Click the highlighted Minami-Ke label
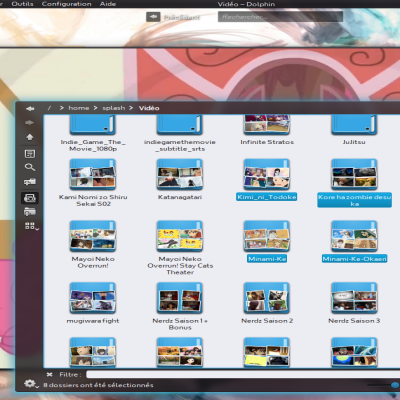This screenshot has height=400, width=400. click(267, 259)
